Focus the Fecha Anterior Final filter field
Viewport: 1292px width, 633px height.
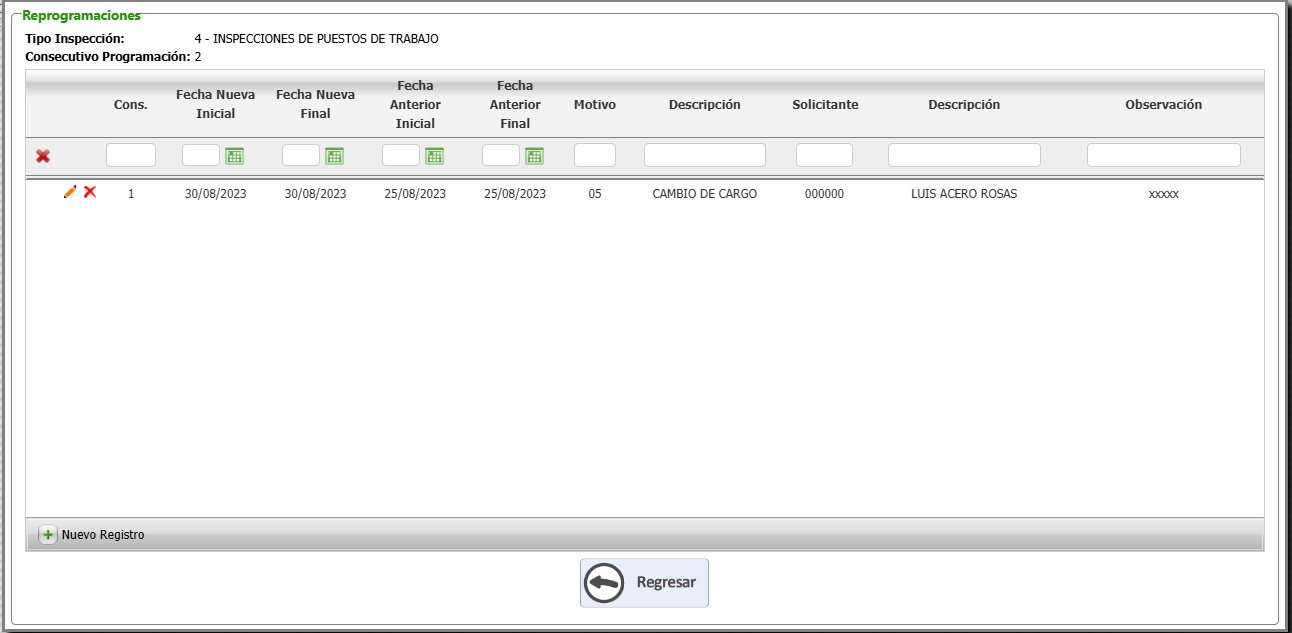(x=501, y=155)
